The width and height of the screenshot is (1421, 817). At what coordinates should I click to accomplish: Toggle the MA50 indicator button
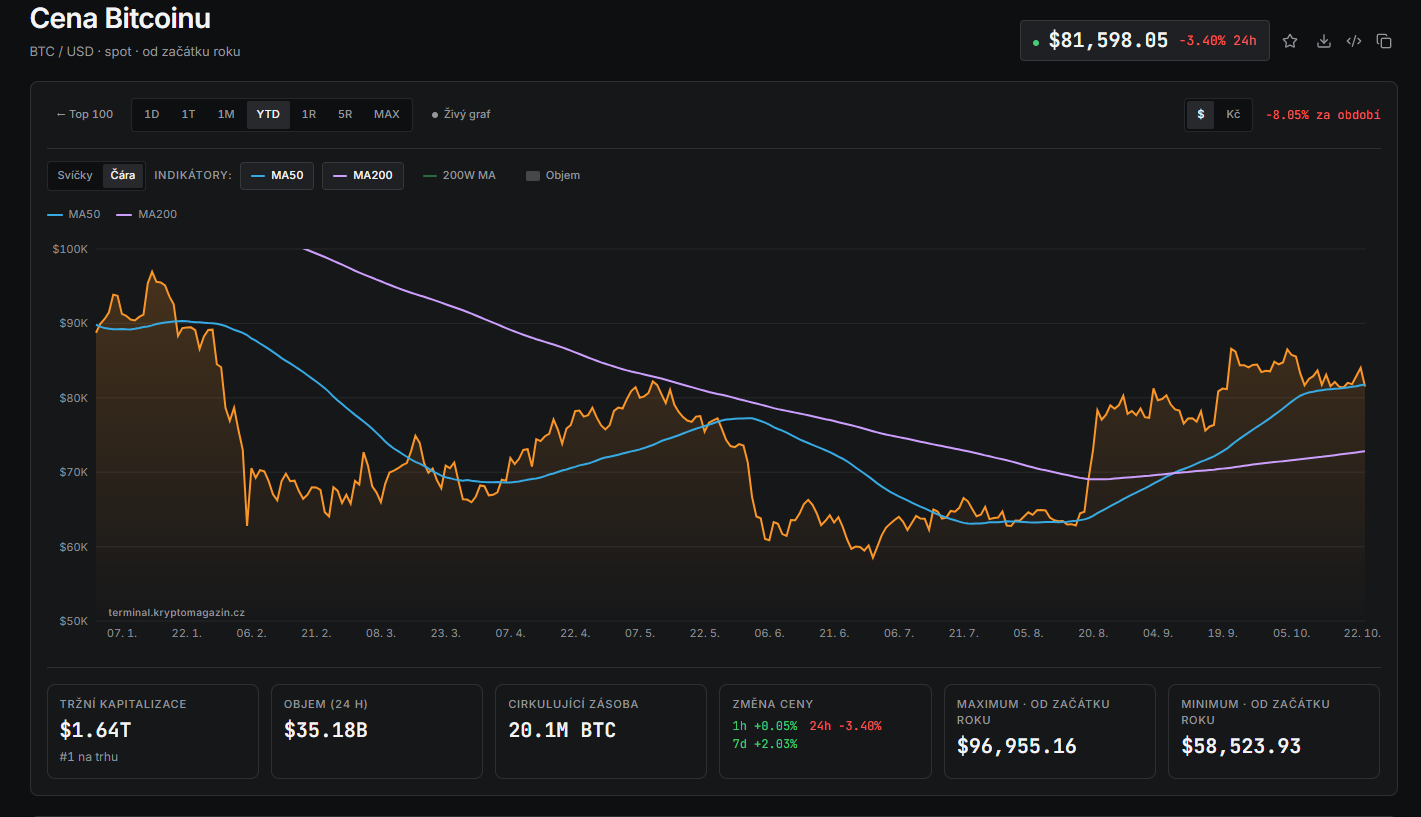click(x=277, y=175)
